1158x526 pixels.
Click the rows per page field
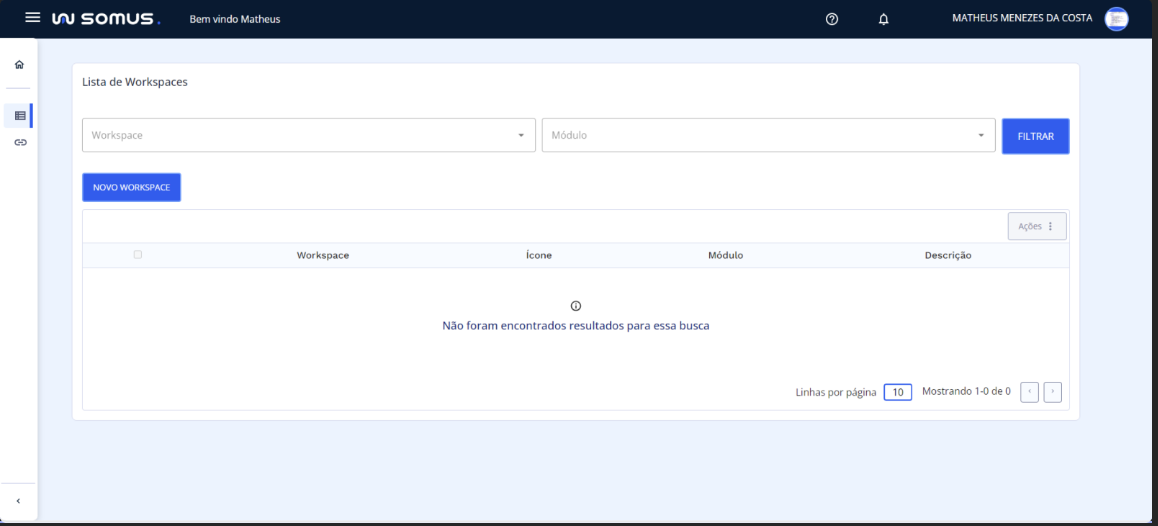[897, 392]
